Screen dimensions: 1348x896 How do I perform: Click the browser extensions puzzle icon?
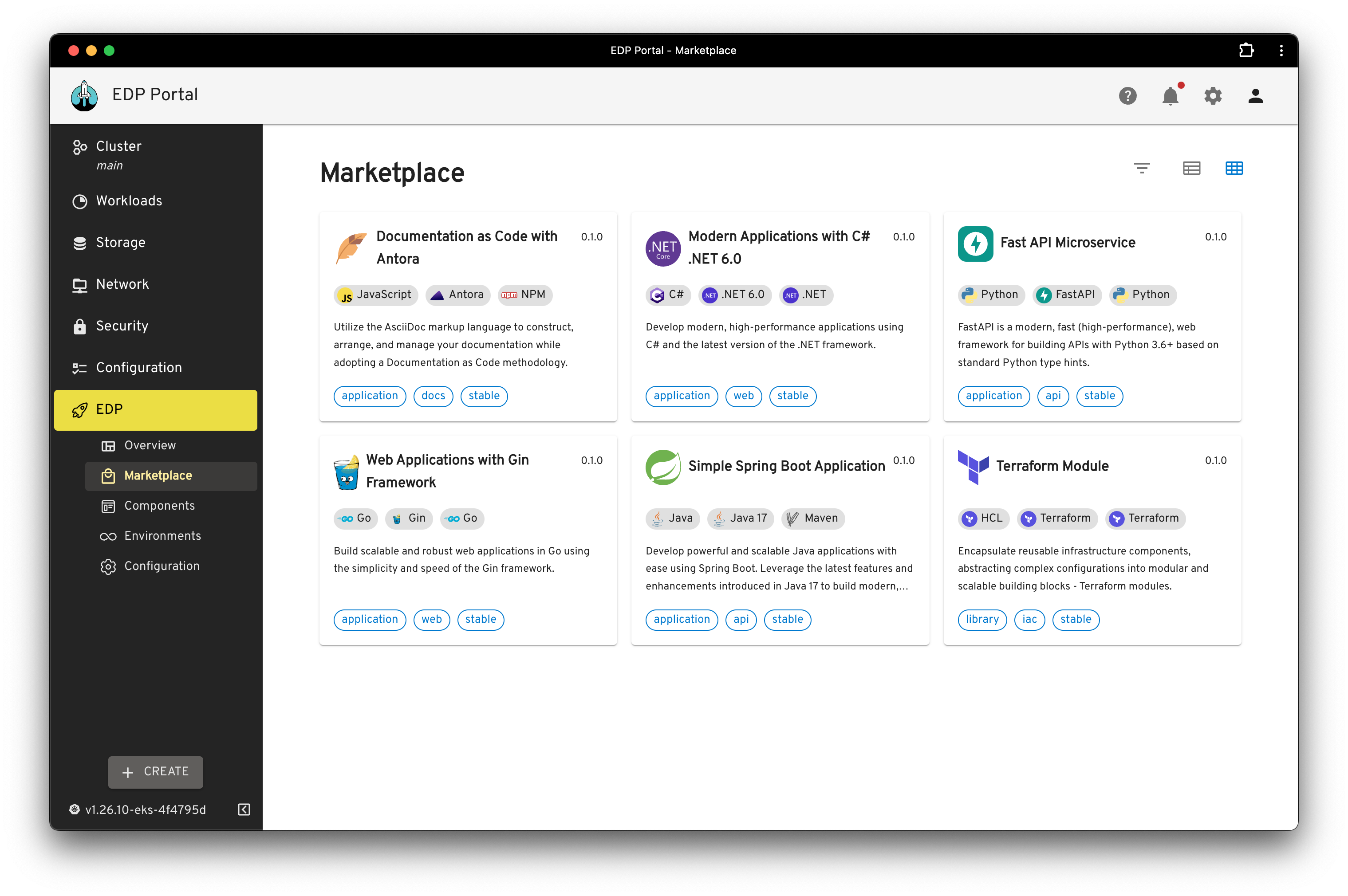click(x=1246, y=50)
